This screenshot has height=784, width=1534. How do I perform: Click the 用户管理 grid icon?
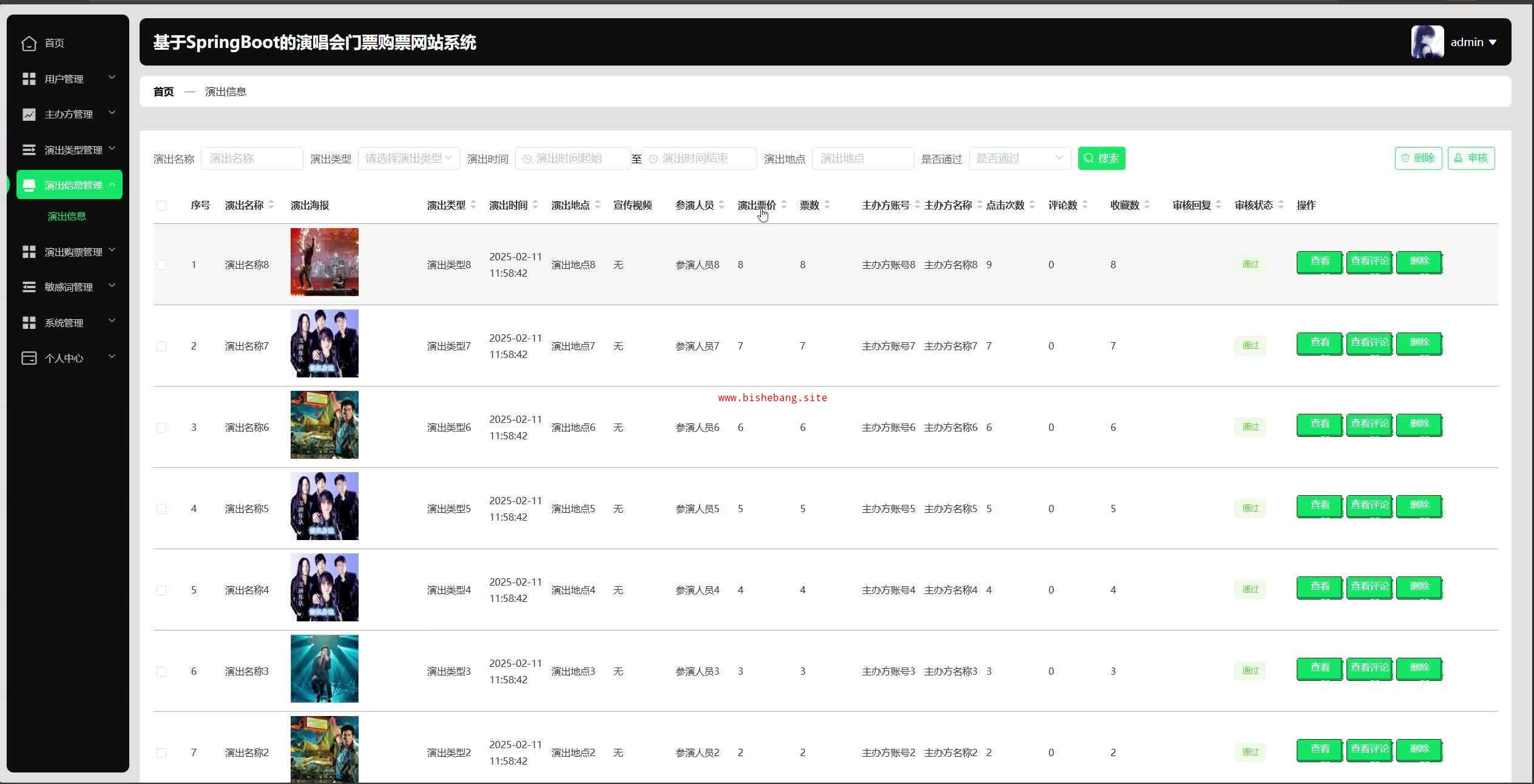[29, 79]
